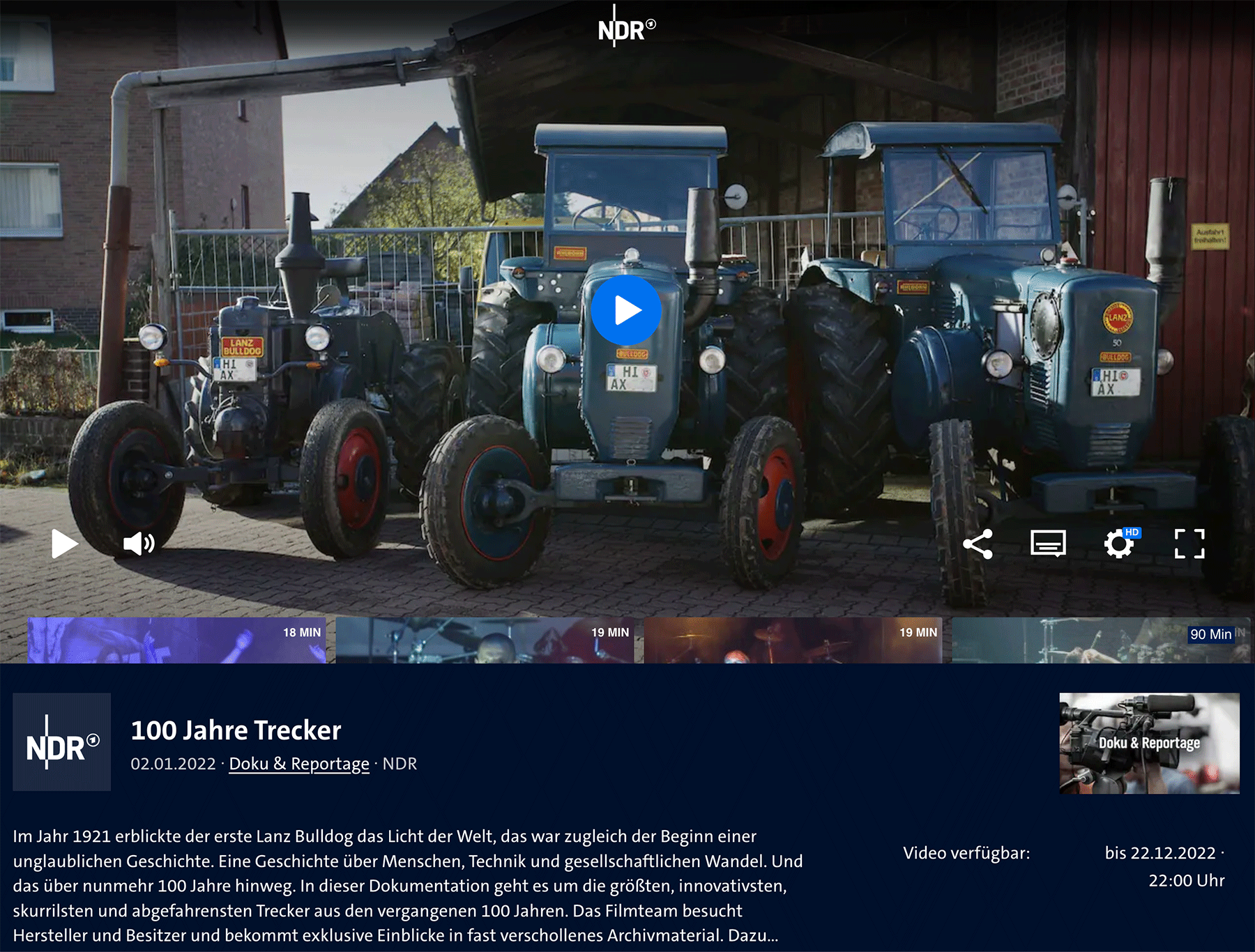
Task: Open the Doku & Reportage image card
Action: pos(1150,743)
